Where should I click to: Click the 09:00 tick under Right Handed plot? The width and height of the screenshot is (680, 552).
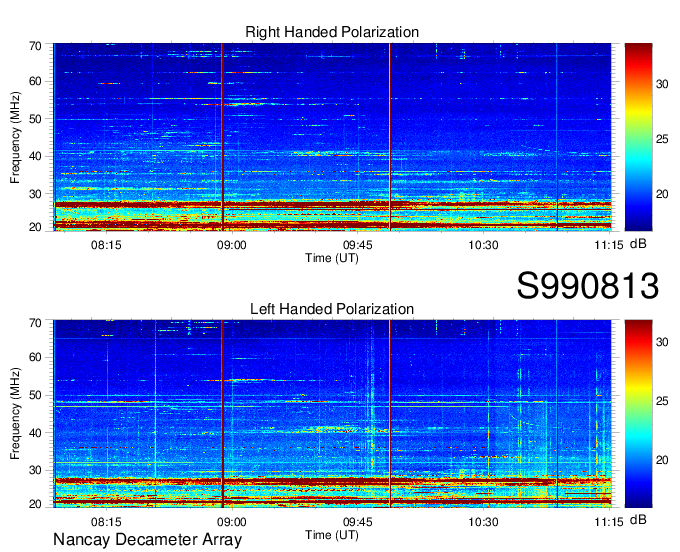232,245
